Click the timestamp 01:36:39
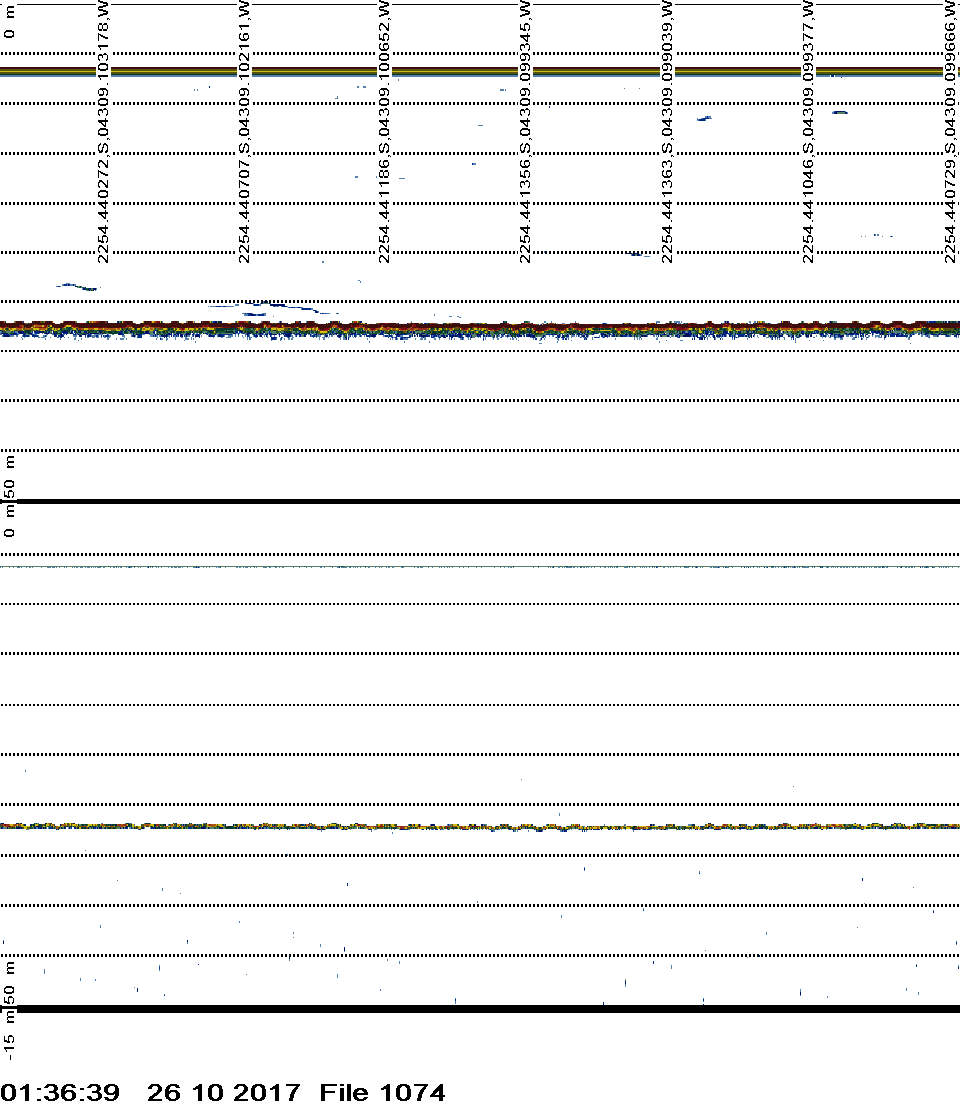 pos(60,1092)
